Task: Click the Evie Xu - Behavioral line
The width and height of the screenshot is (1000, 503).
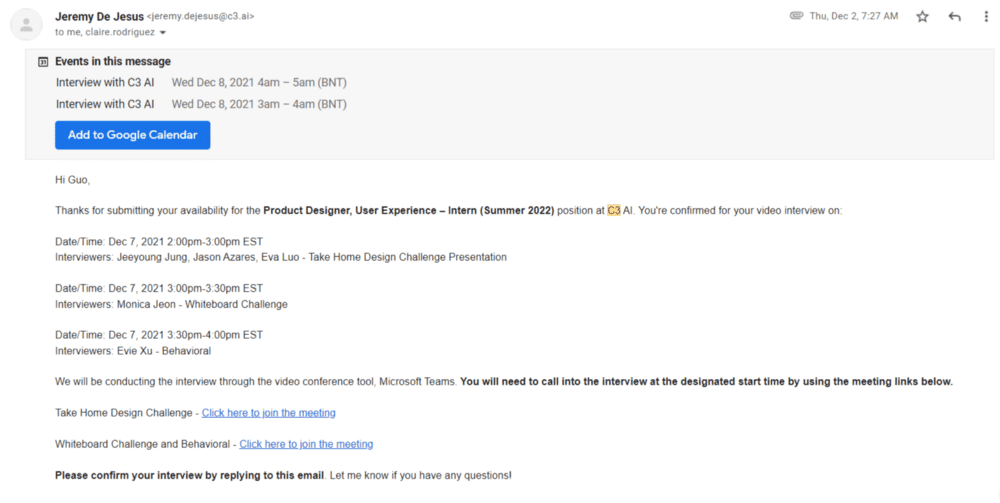Action: pyautogui.click(x=133, y=351)
